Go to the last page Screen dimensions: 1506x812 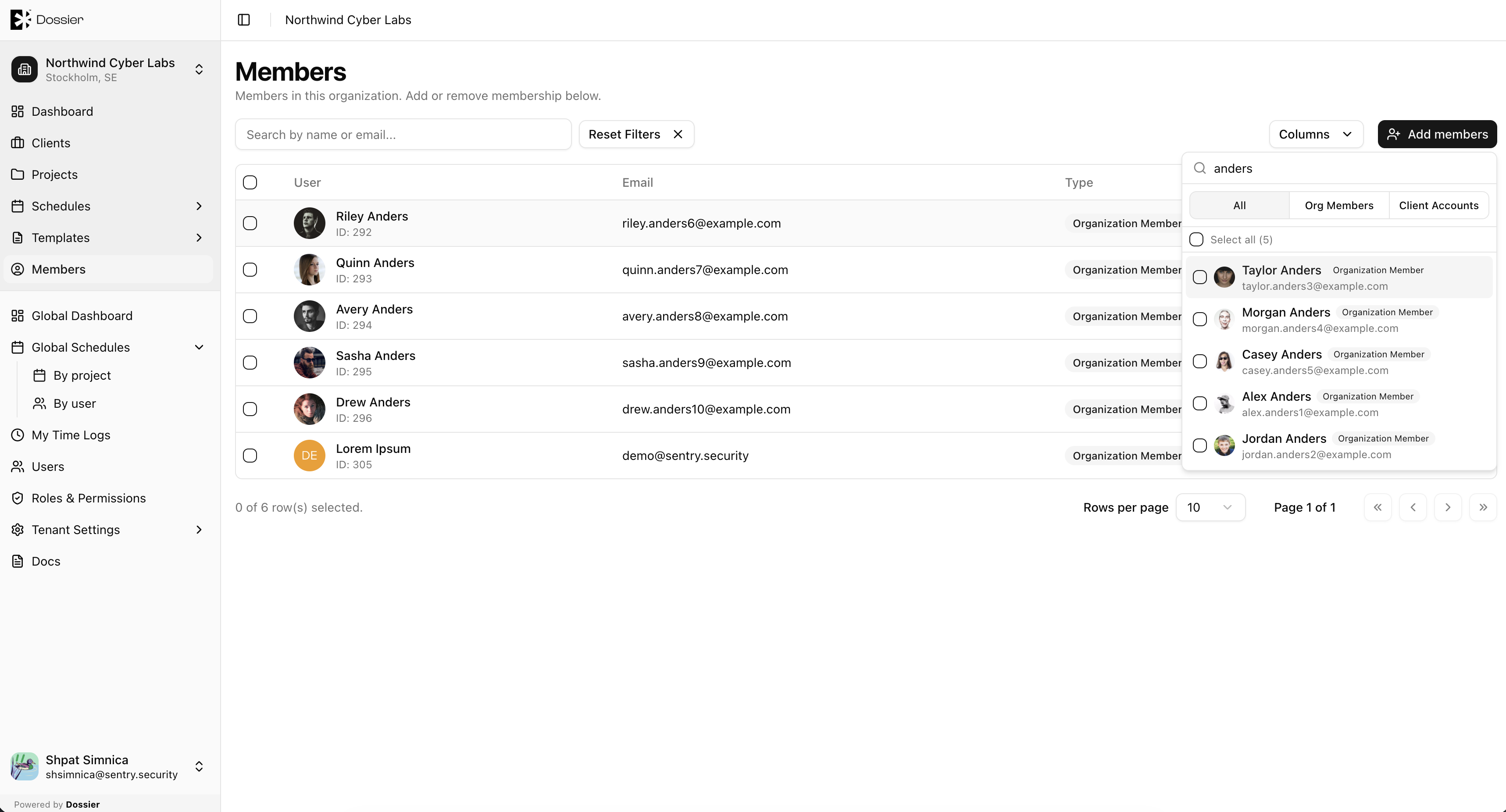(1483, 507)
